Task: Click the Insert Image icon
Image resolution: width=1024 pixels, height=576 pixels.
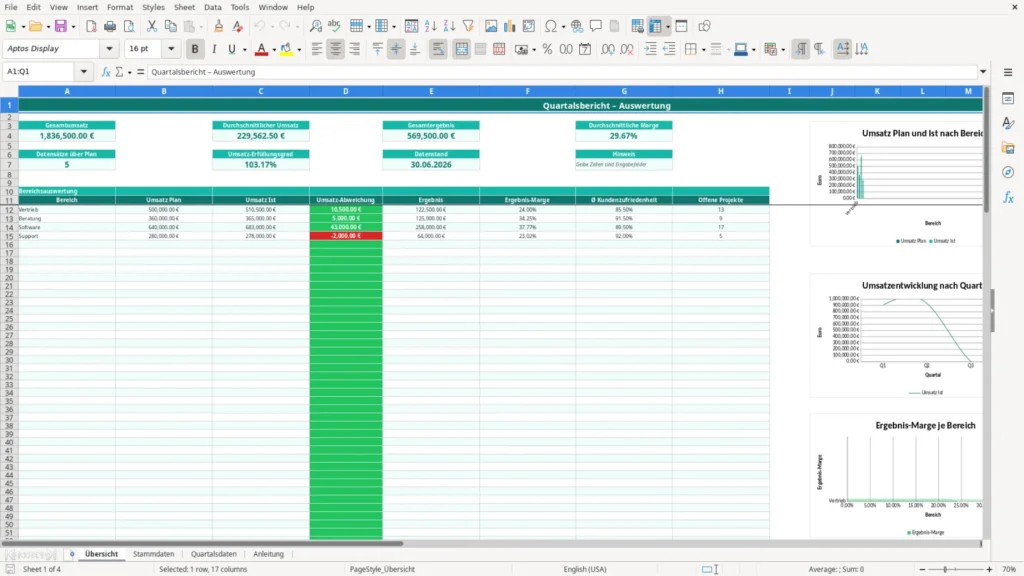Action: tap(491, 26)
